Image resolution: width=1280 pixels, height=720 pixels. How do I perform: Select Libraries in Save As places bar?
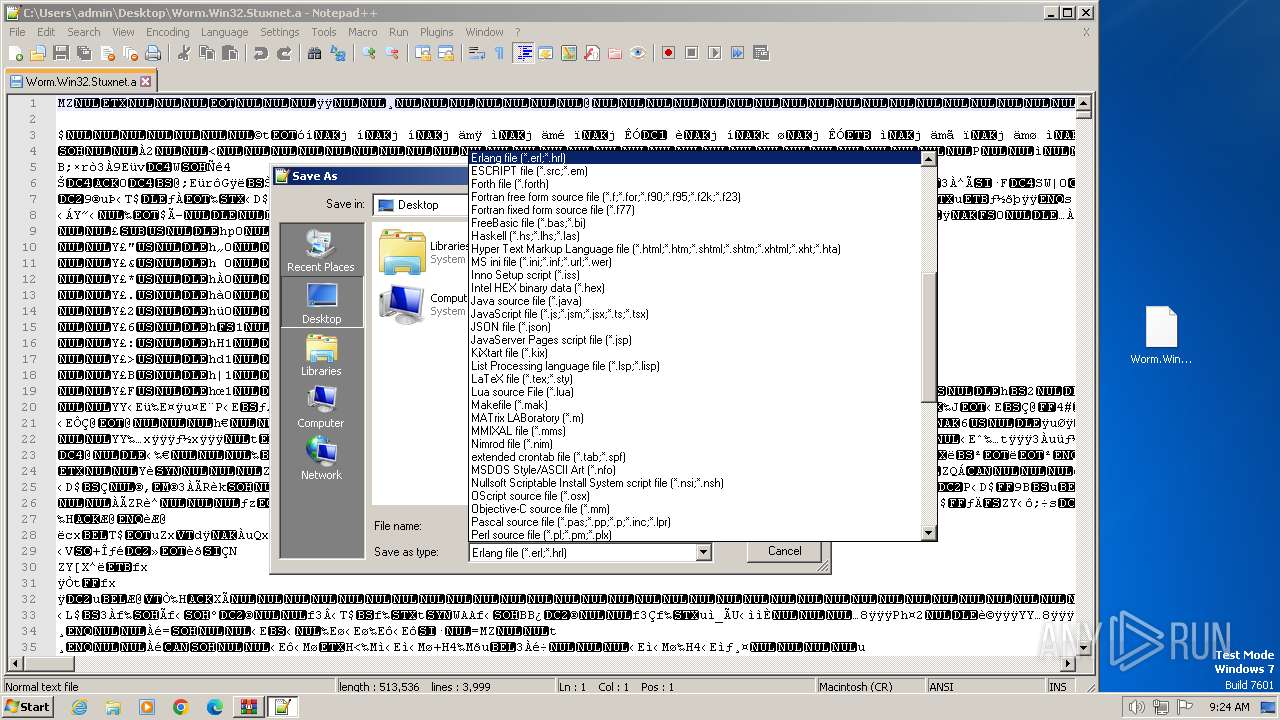pos(321,353)
